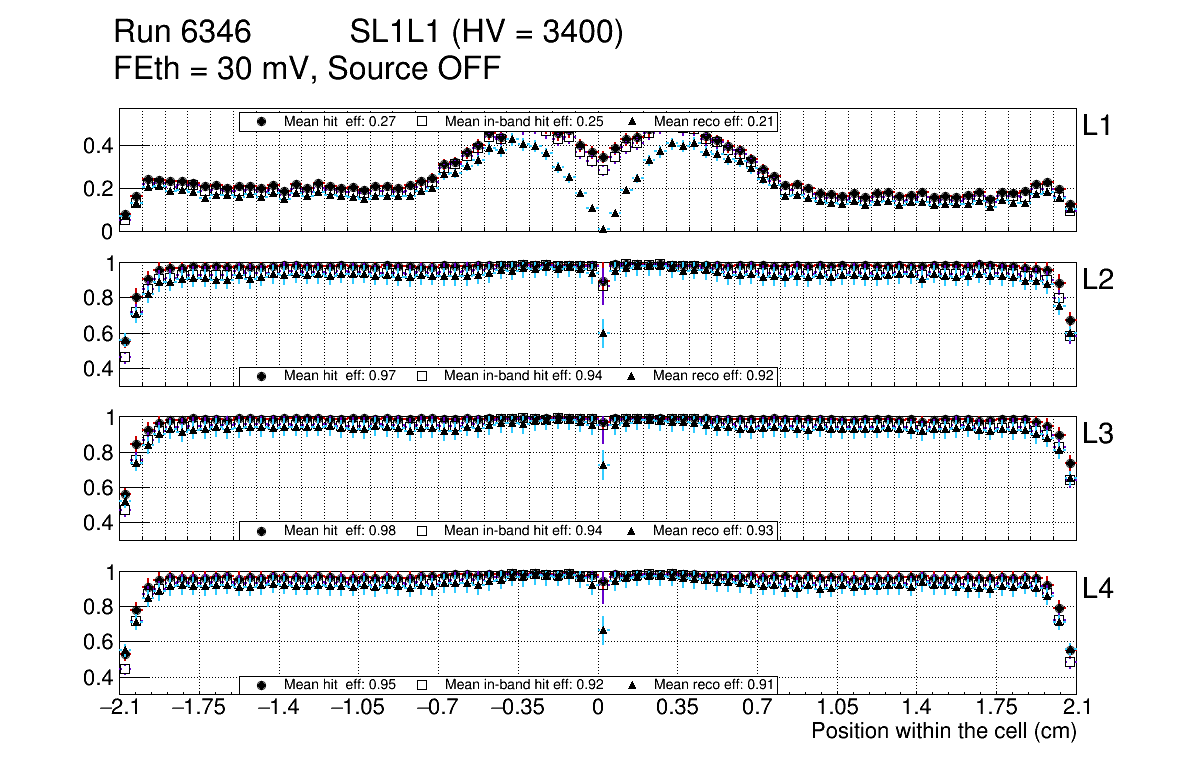Click the −2.1 tick label on x-axis
This screenshot has width=1196, height=772.
tap(119, 707)
